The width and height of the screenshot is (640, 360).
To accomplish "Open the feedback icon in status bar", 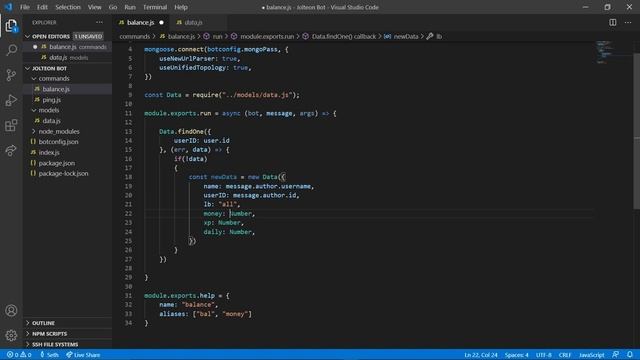I will (616, 355).
